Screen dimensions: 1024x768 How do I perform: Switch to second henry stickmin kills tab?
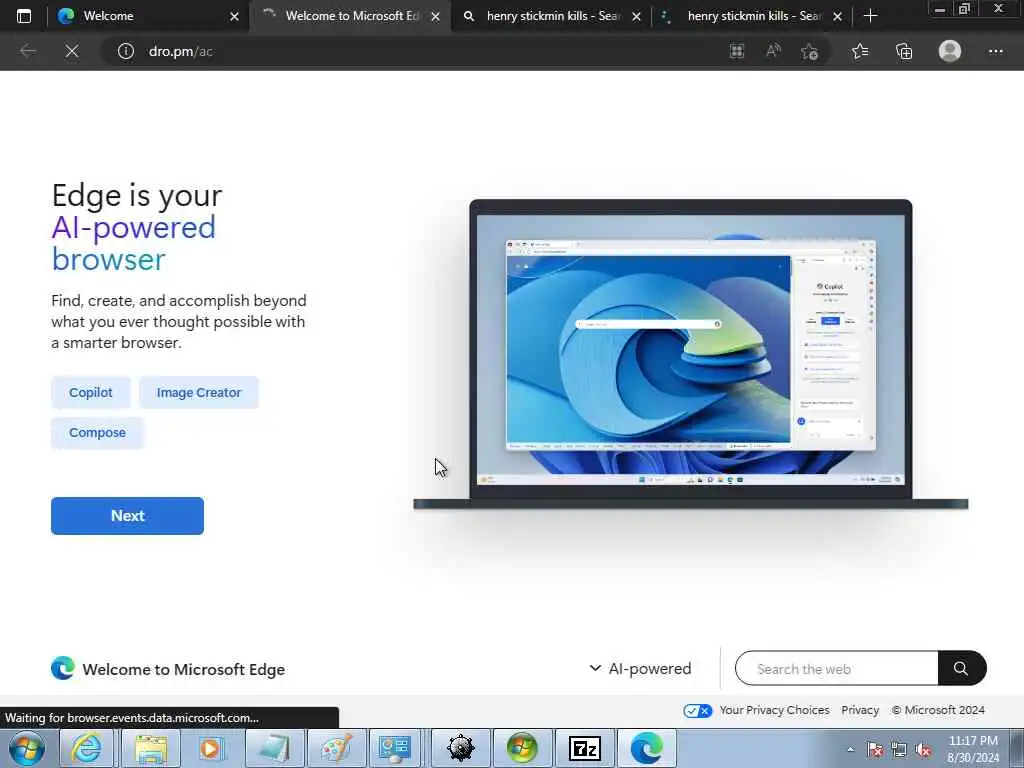pyautogui.click(x=752, y=16)
